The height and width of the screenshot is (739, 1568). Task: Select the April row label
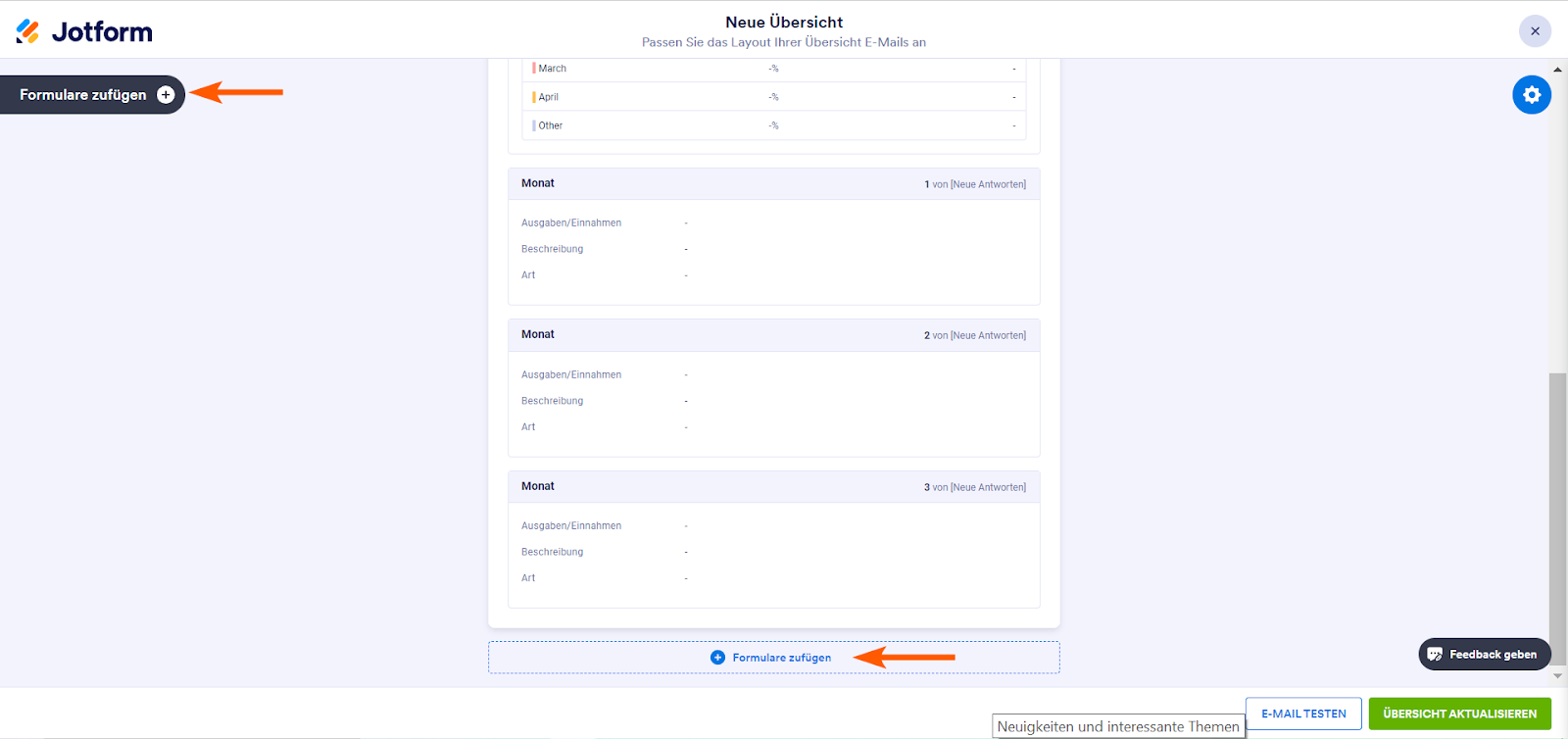pos(549,97)
